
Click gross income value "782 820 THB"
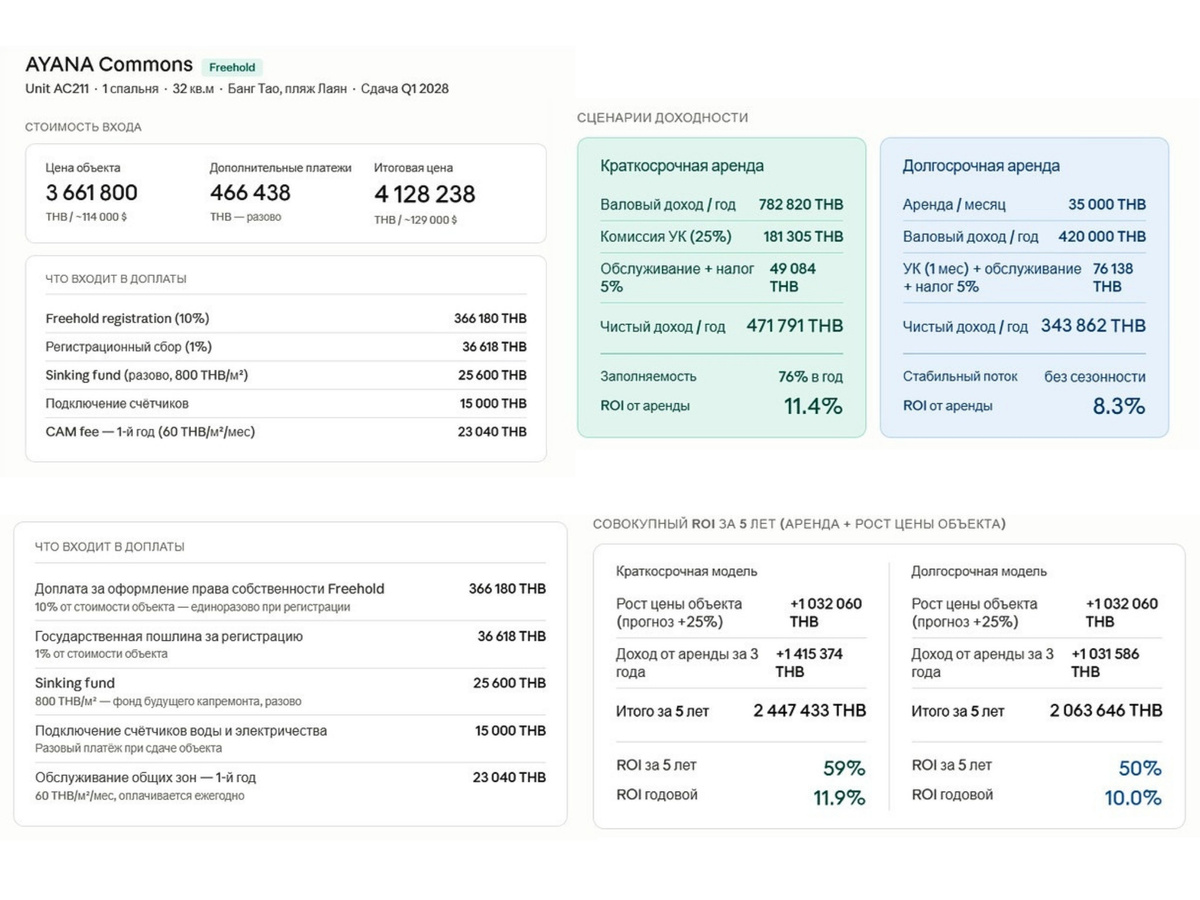click(x=801, y=204)
